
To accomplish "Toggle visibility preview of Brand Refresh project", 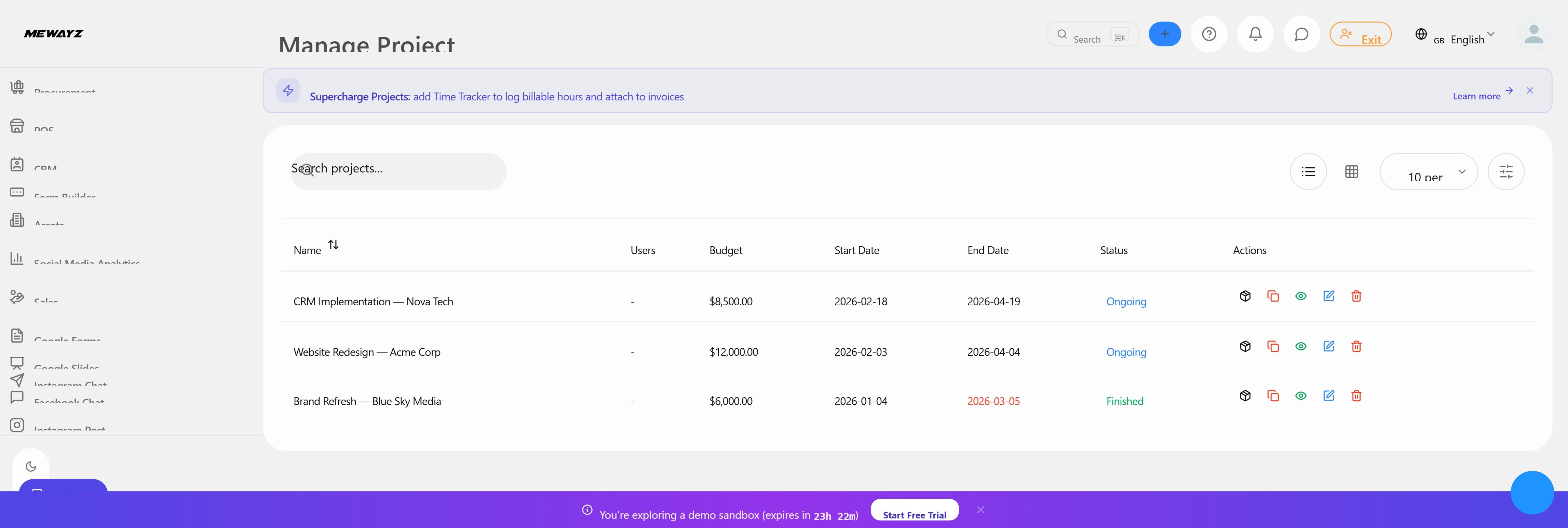I will pos(1301,395).
